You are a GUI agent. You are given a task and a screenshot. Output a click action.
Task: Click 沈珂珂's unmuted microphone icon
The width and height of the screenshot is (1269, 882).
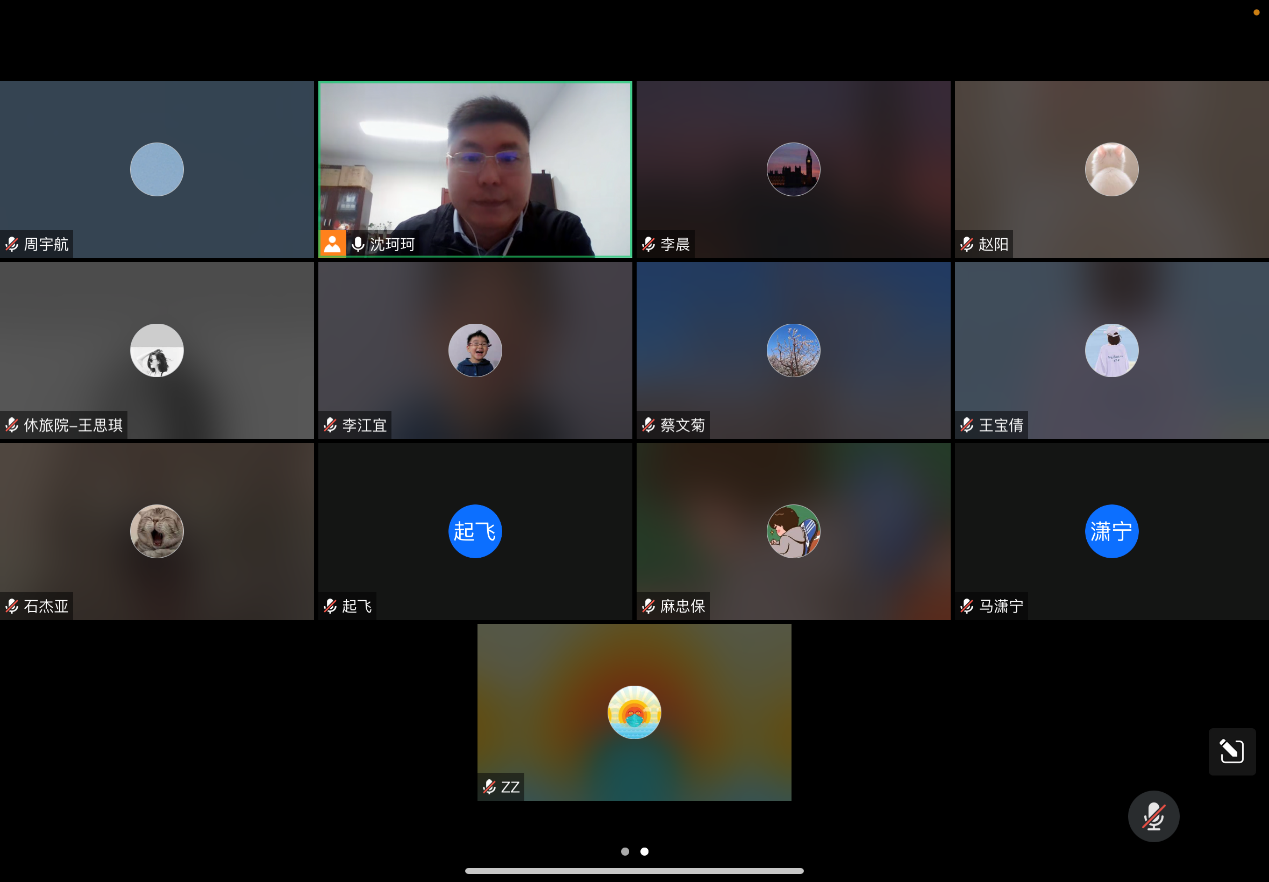pos(358,244)
